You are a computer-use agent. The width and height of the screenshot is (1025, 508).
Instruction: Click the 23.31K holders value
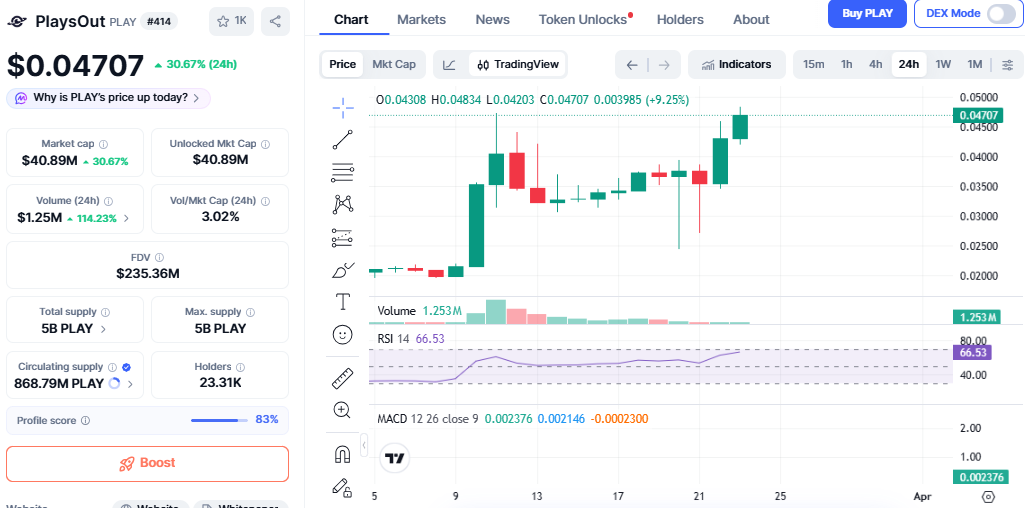click(x=220, y=383)
